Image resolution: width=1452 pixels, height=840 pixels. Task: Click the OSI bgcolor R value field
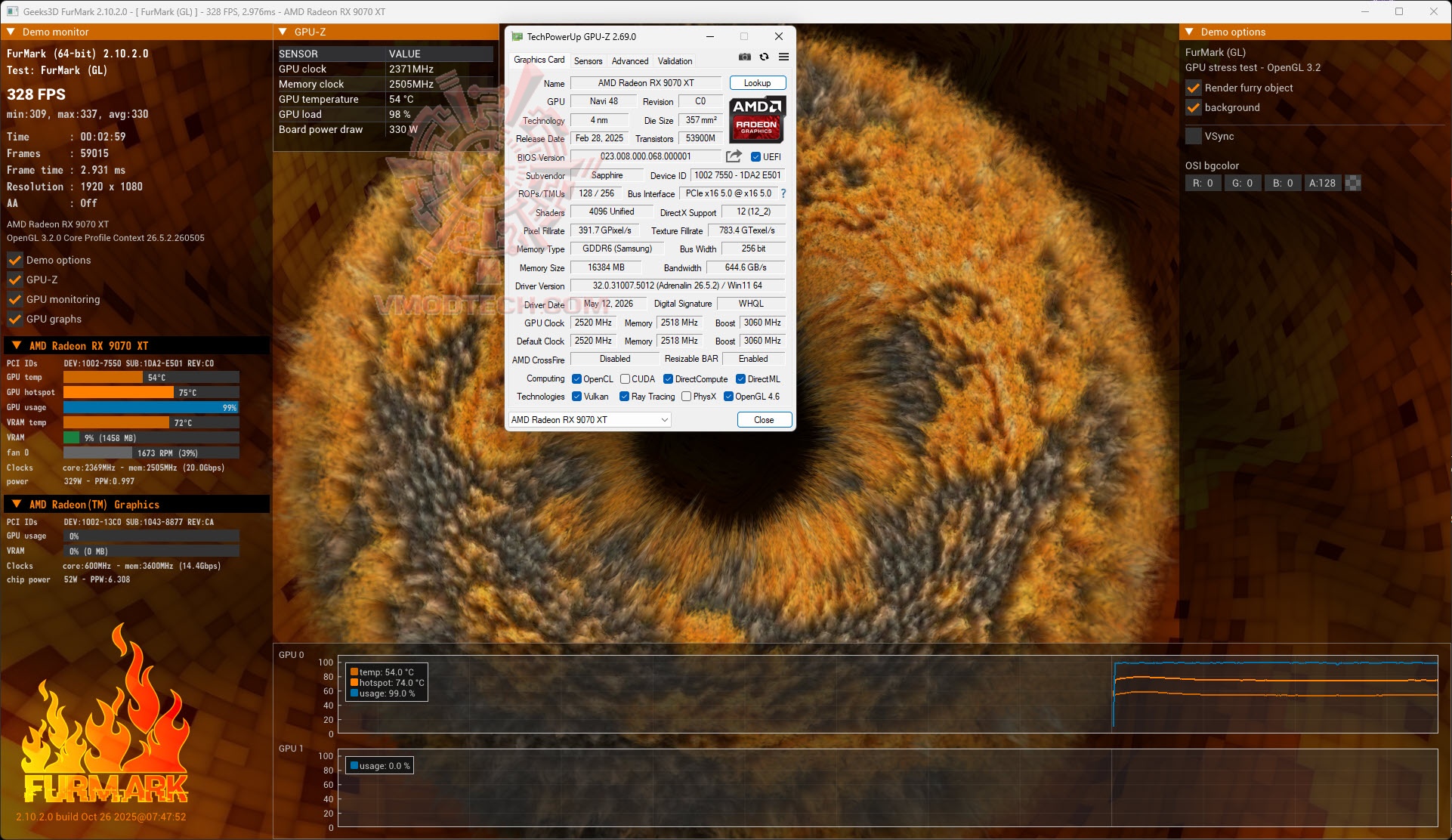click(1203, 183)
